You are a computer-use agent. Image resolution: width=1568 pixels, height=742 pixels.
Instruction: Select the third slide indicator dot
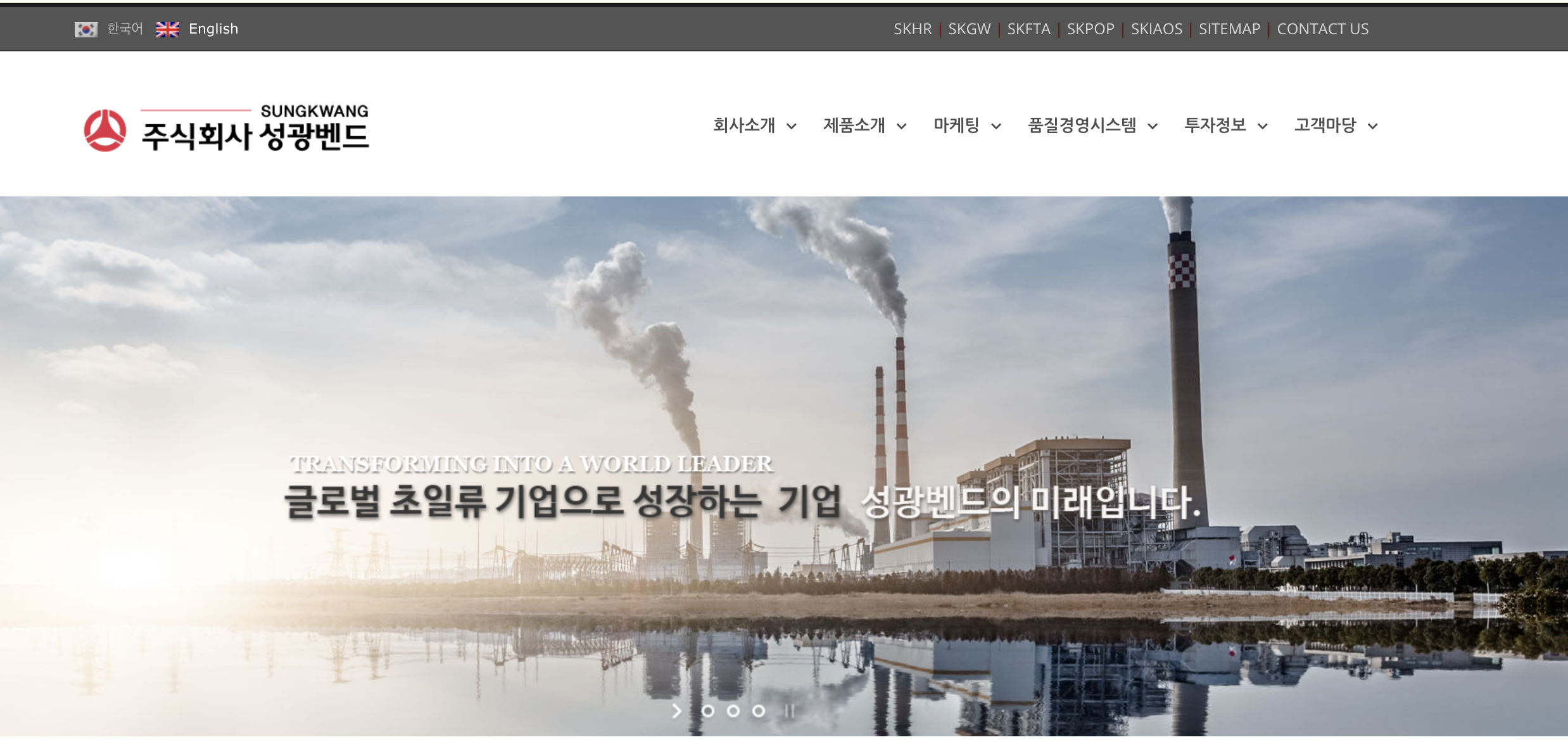(757, 711)
